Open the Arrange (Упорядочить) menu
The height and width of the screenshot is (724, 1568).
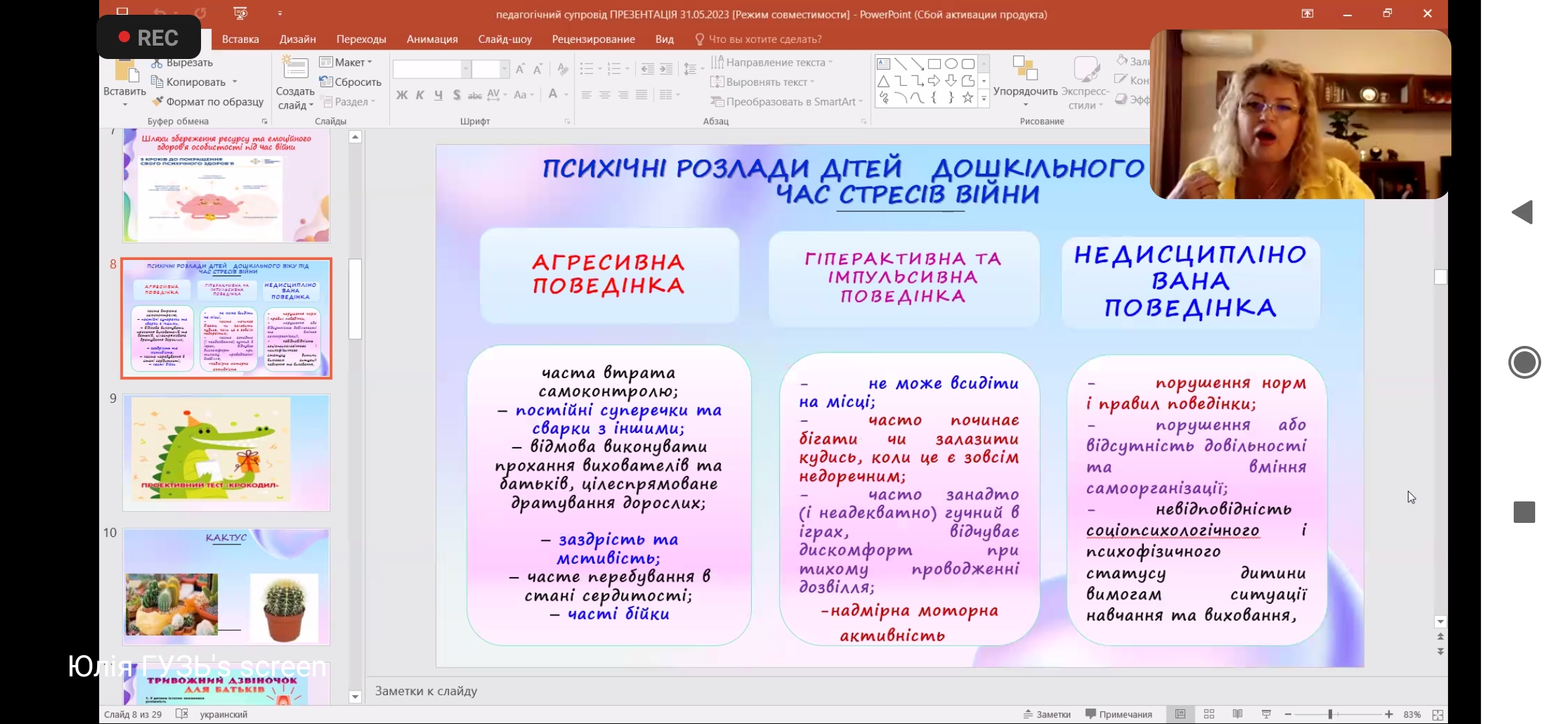pos(1025,82)
